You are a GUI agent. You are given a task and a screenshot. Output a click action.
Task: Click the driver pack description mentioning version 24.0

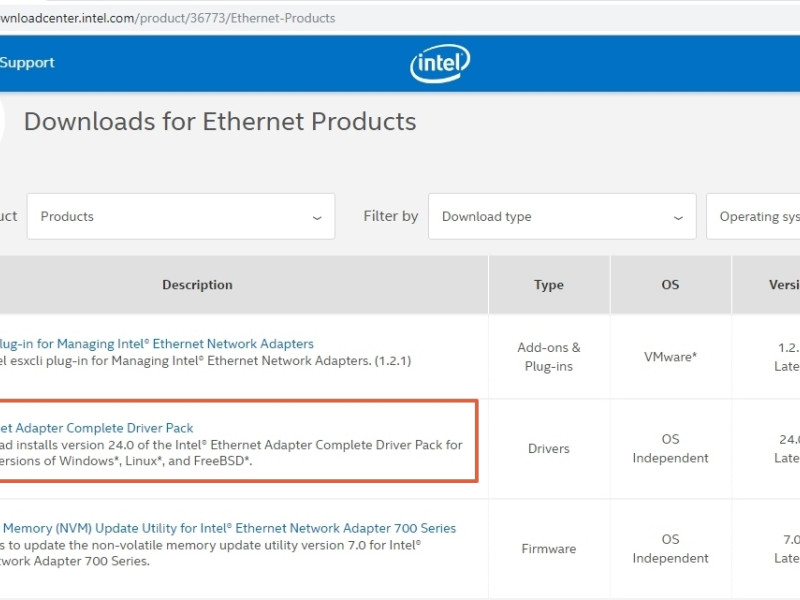231,453
